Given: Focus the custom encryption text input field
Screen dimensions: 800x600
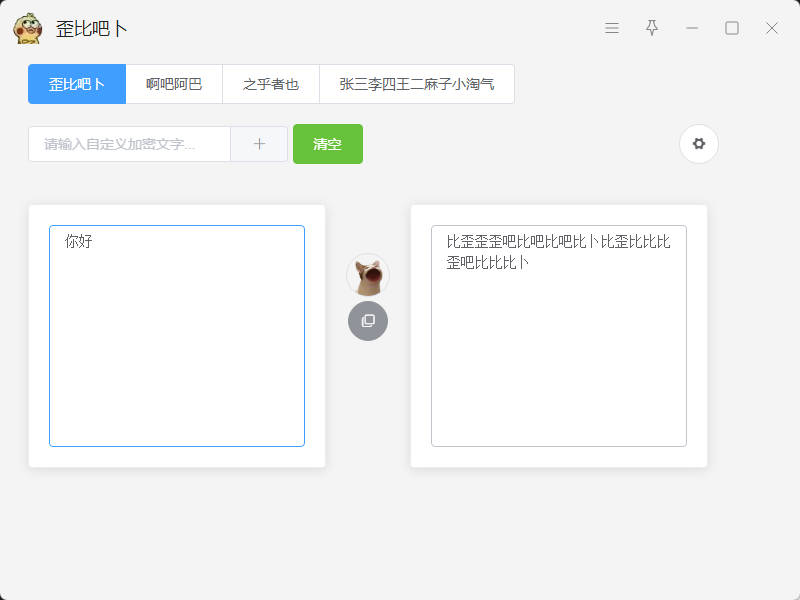Looking at the screenshot, I should [129, 144].
